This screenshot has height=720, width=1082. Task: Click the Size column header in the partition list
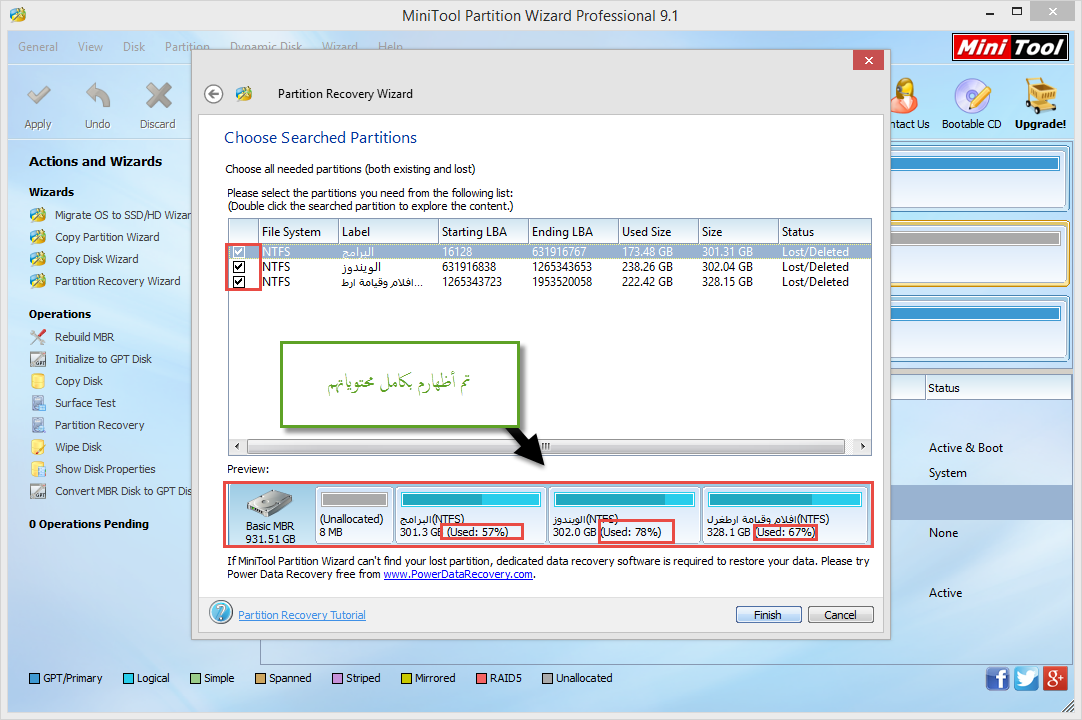(738, 232)
